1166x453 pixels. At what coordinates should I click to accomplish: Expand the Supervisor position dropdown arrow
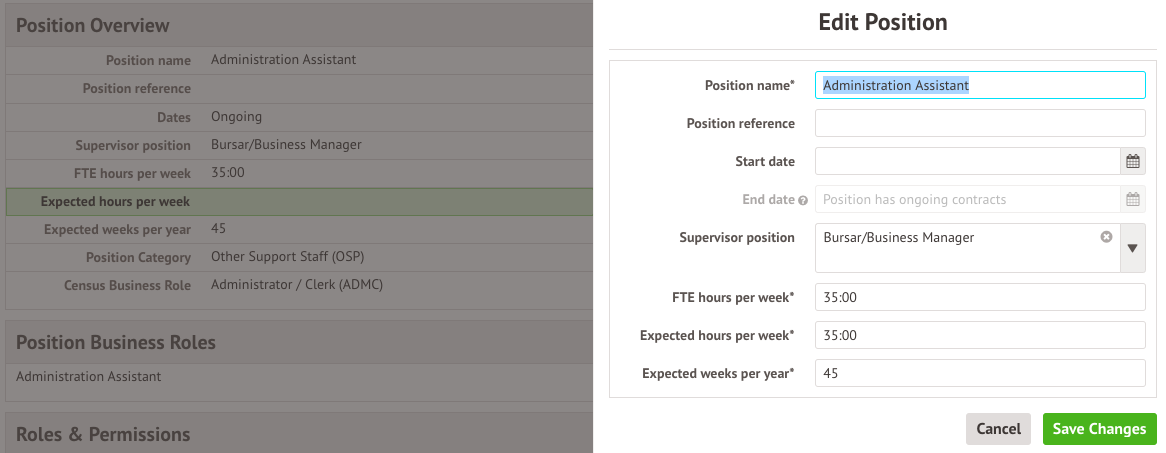1132,248
